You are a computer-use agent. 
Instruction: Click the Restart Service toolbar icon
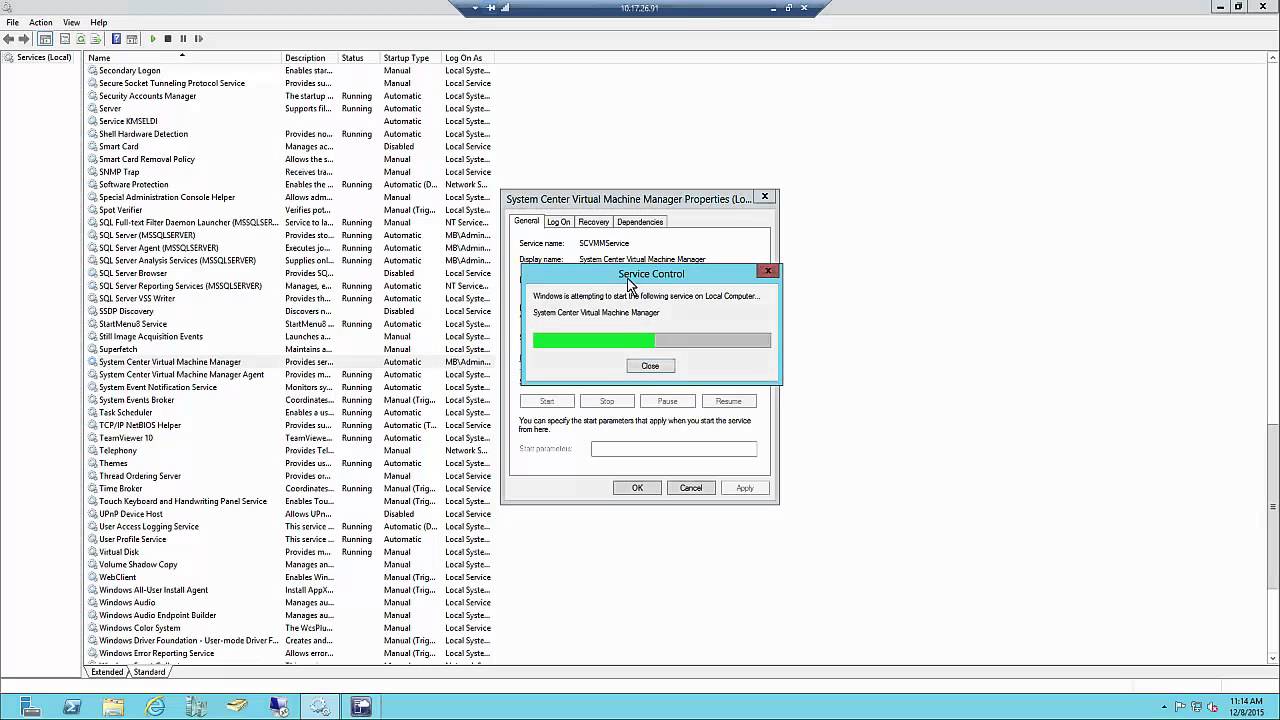click(198, 39)
